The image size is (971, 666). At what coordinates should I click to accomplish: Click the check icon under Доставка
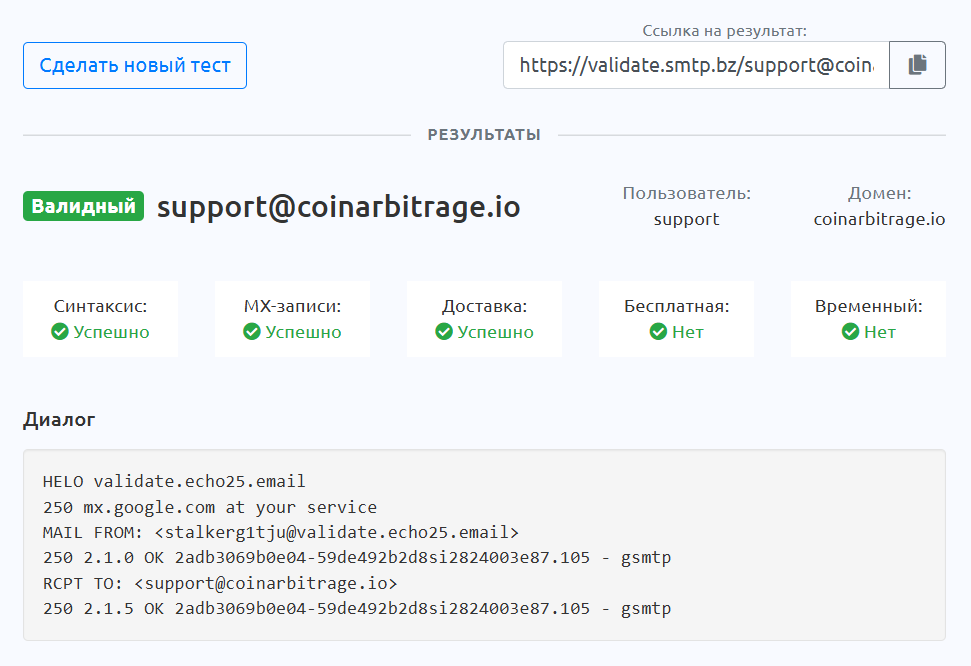point(444,332)
